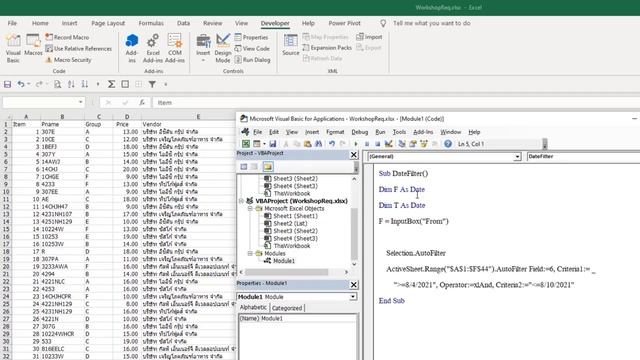Switch to Power Pivot tab
Image resolution: width=640 pixels, height=360 pixels.
click(x=344, y=23)
